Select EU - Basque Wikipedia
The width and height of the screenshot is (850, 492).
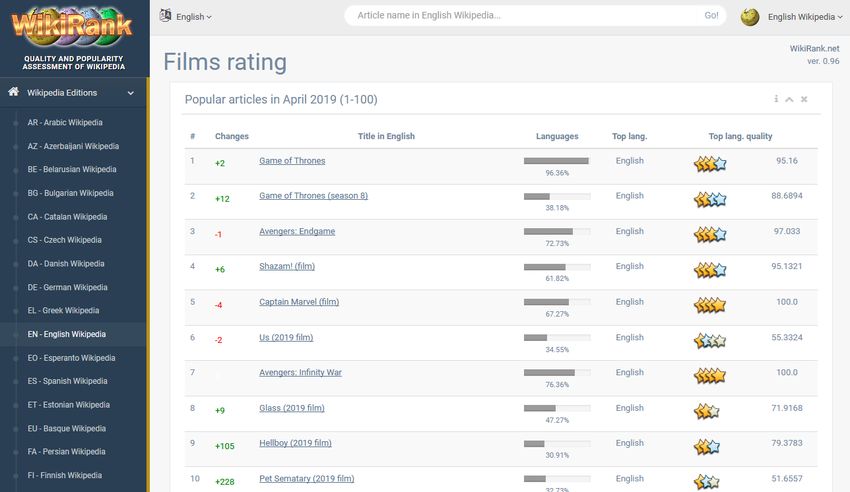67,429
